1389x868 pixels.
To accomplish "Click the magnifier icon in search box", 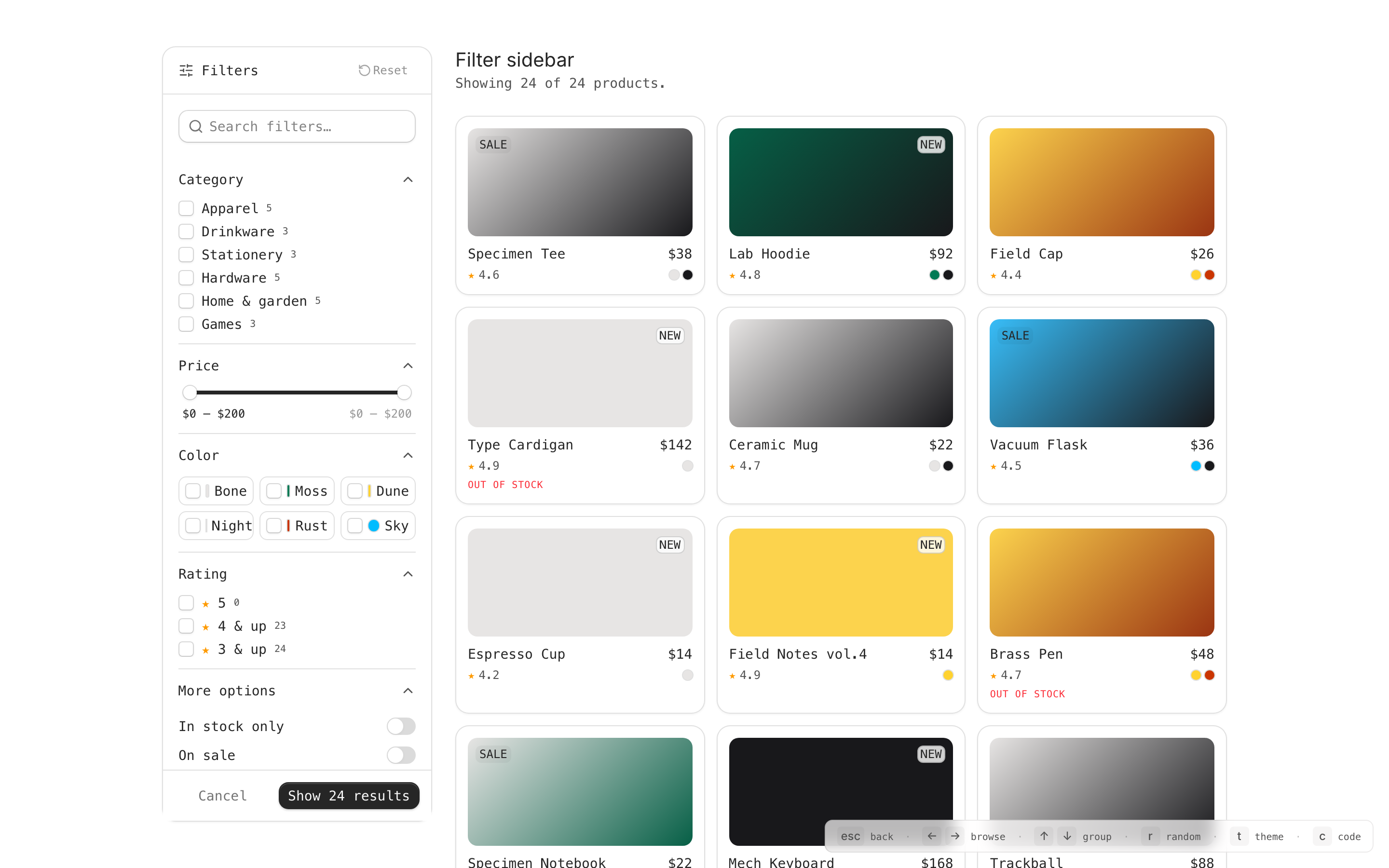I will pyautogui.click(x=196, y=126).
